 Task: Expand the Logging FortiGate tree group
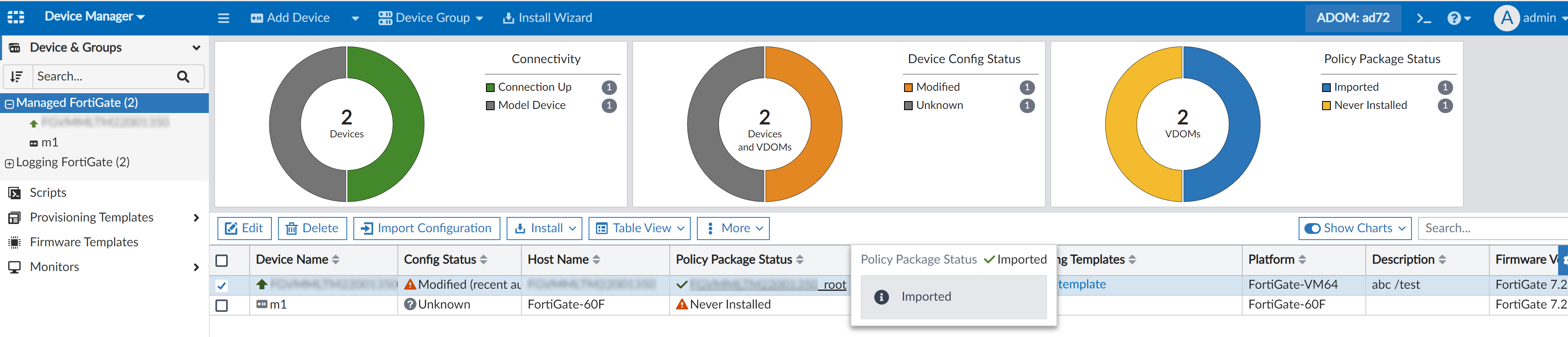[9, 163]
